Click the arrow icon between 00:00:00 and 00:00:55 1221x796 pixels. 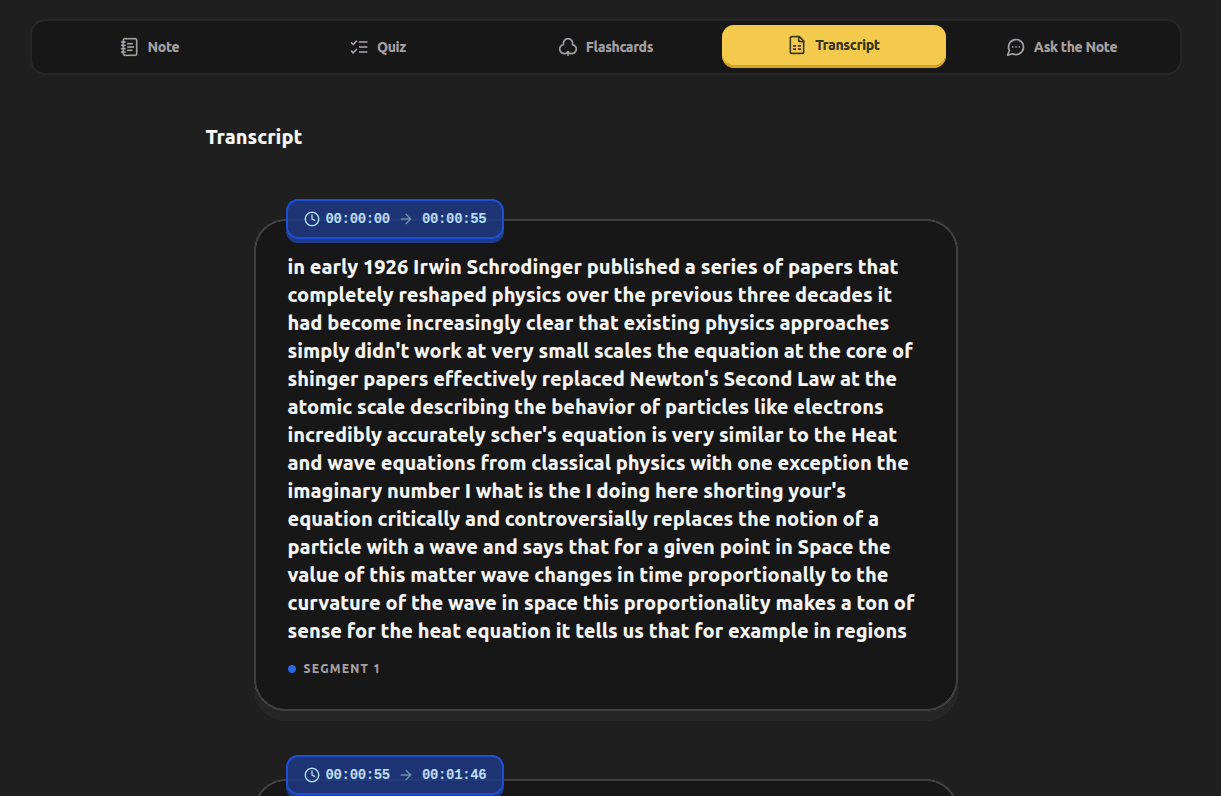[406, 219]
